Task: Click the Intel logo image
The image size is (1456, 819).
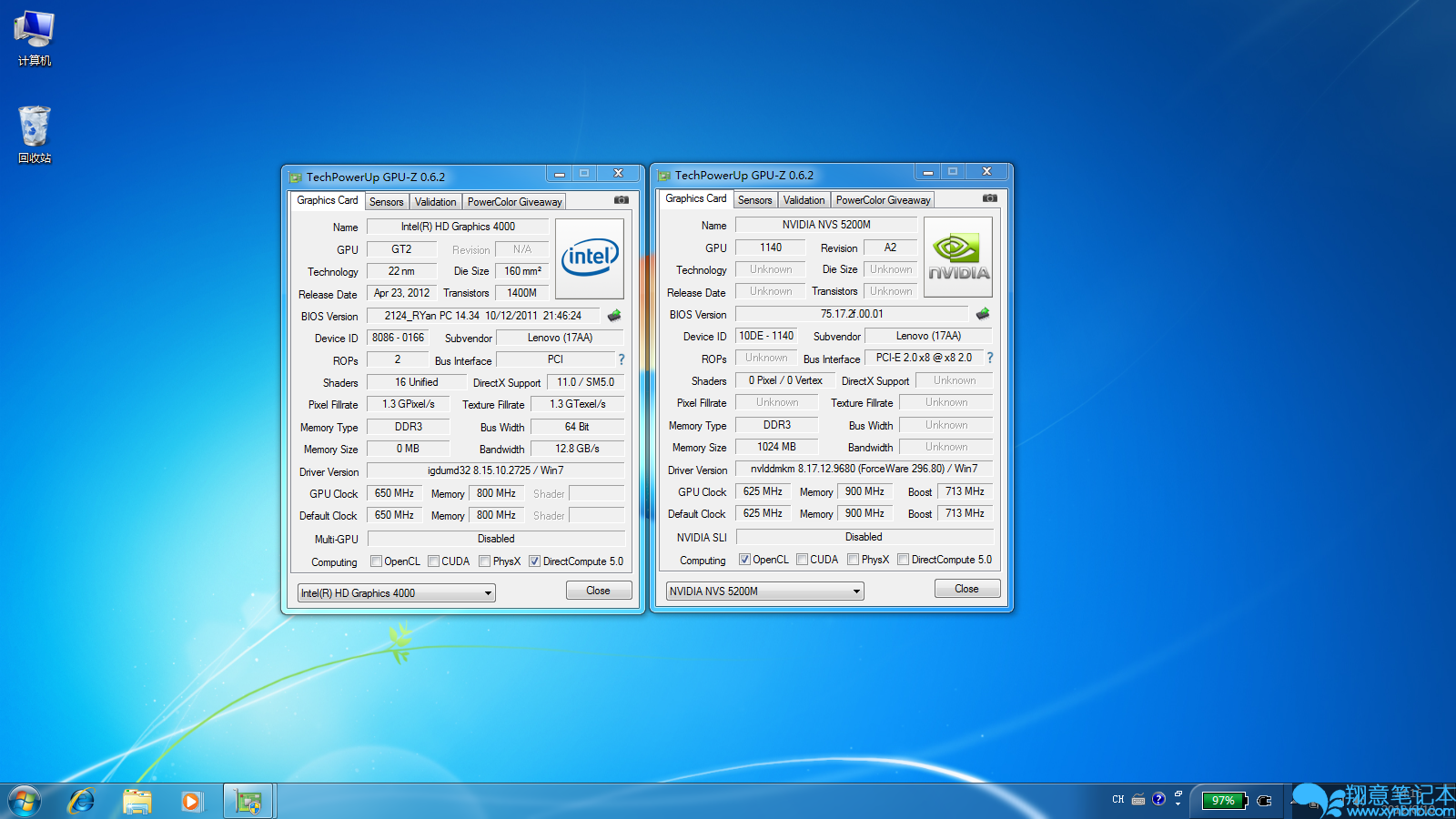Action: coord(590,258)
